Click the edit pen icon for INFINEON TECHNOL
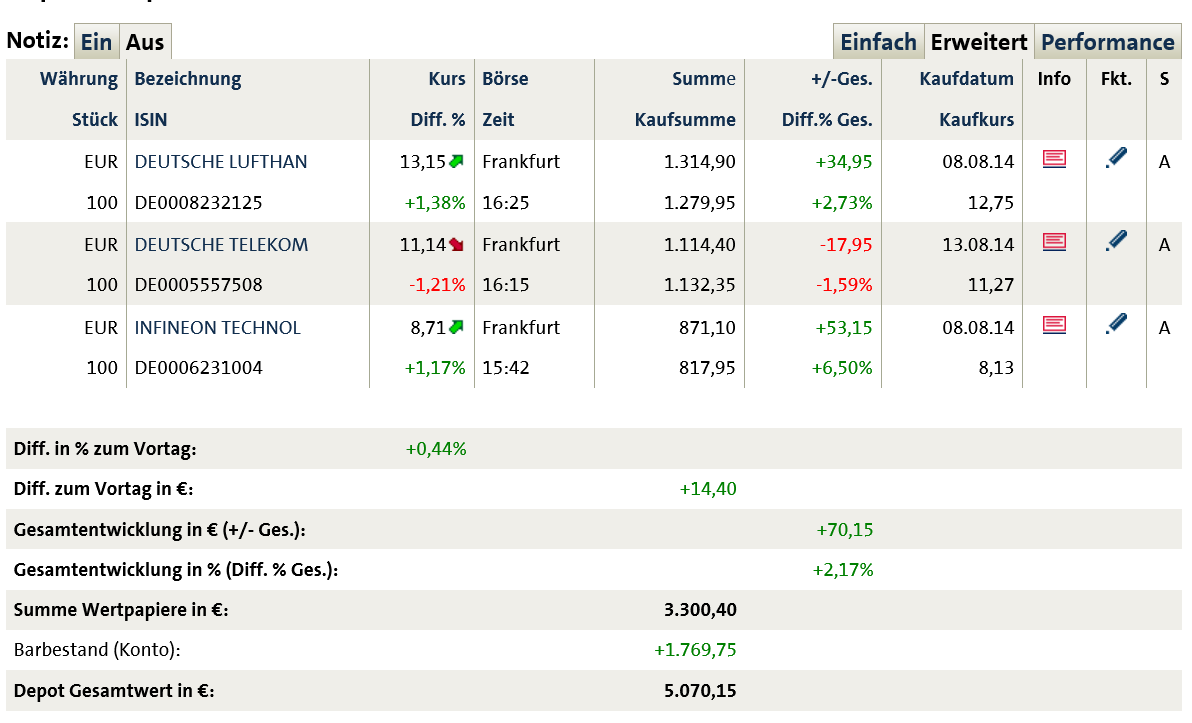This screenshot has width=1192, height=723. tap(1116, 324)
